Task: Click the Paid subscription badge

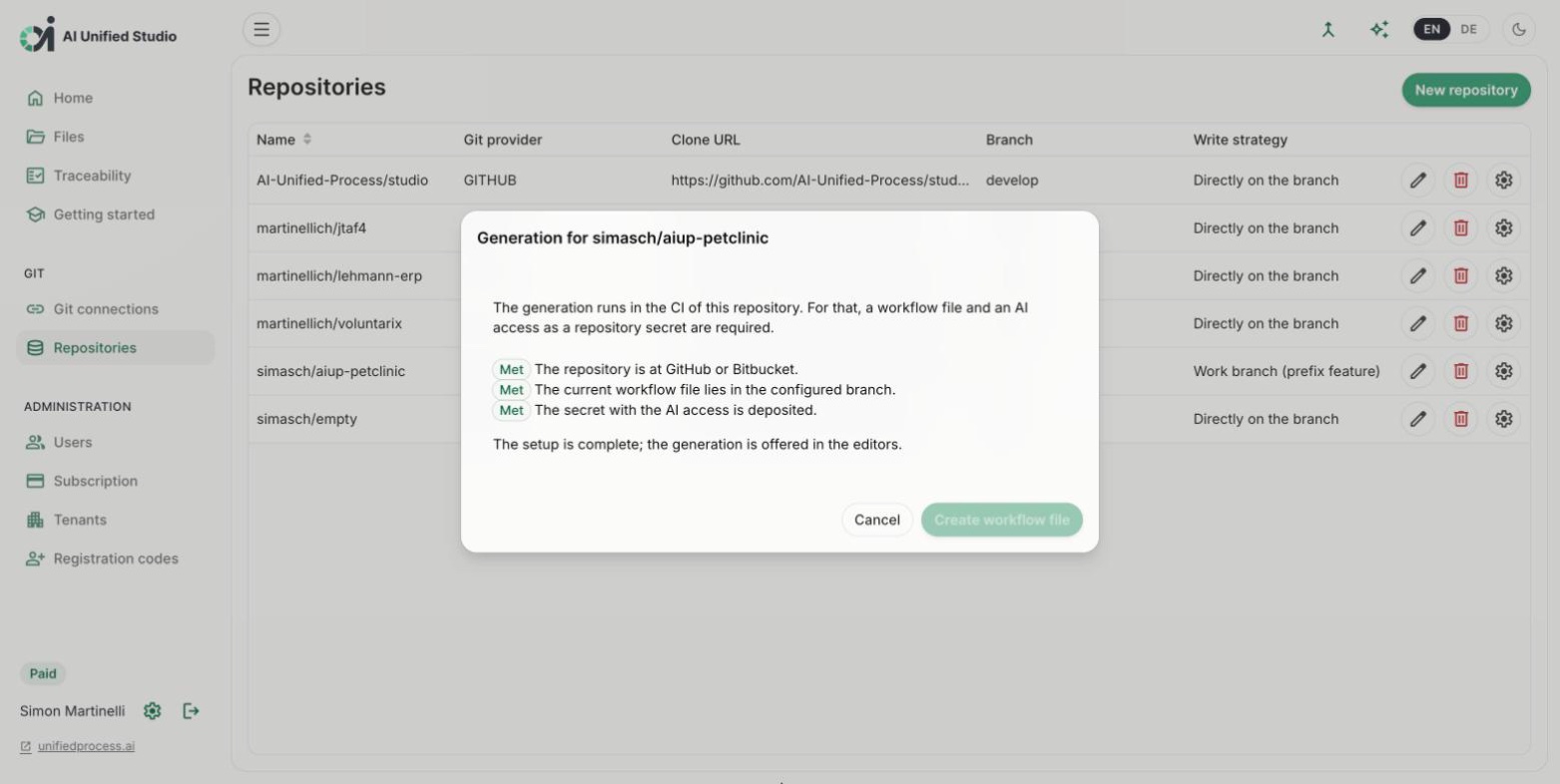Action: pyautogui.click(x=43, y=673)
